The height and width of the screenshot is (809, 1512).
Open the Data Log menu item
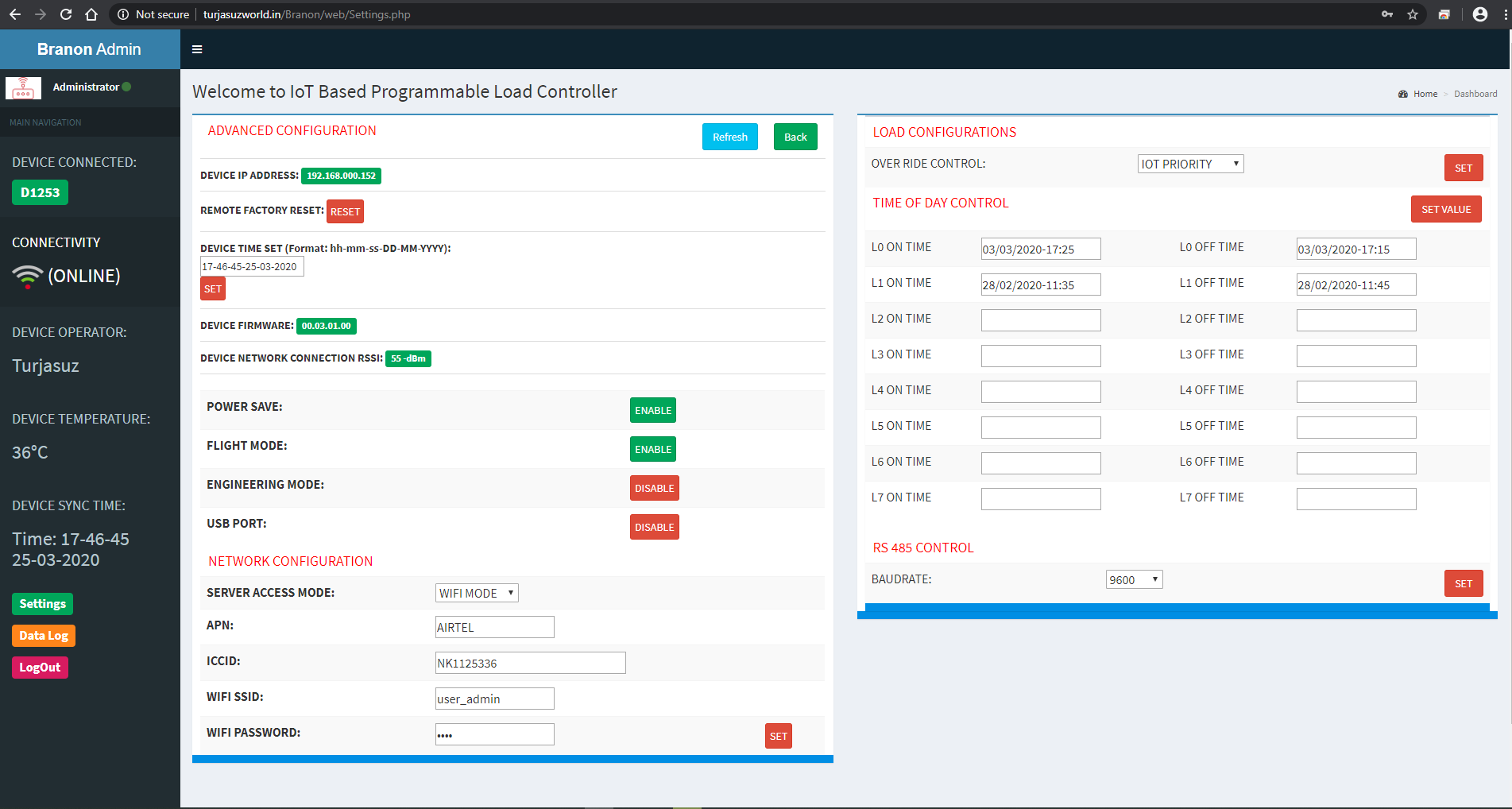pos(44,636)
